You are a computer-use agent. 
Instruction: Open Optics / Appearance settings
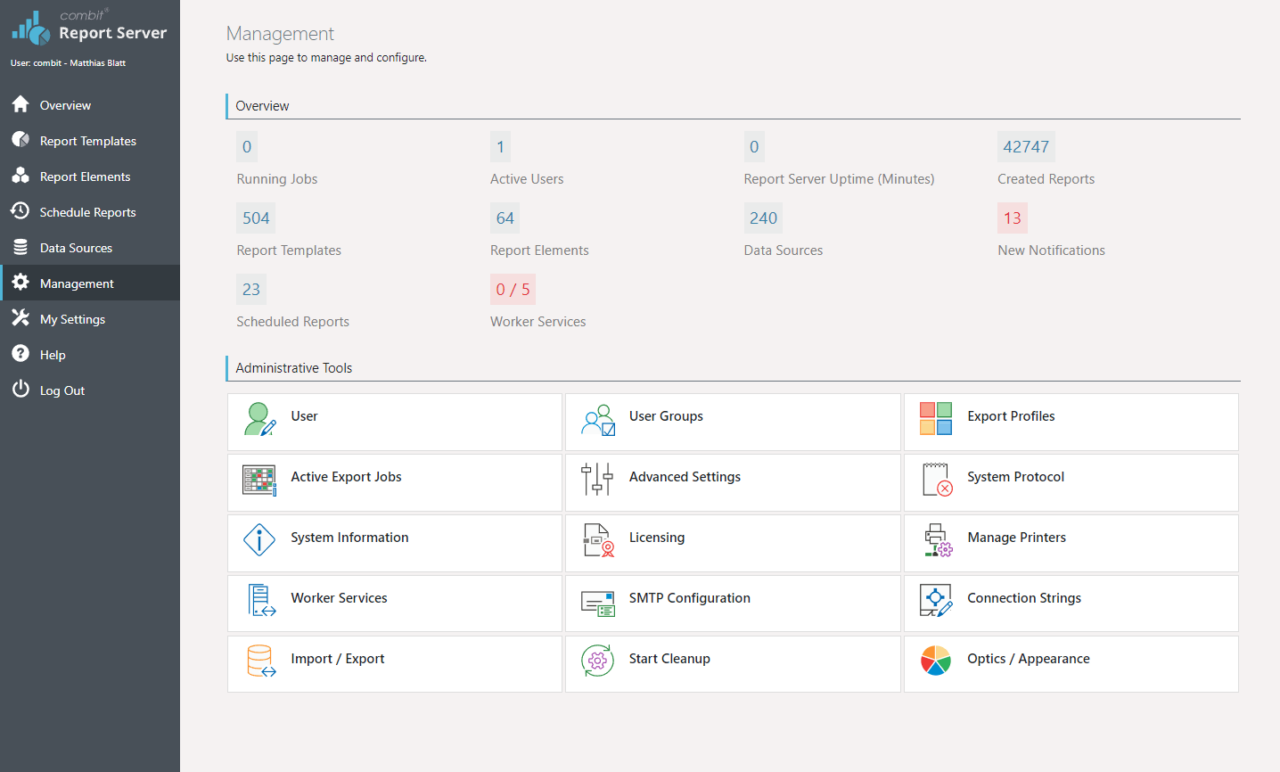coord(1070,663)
